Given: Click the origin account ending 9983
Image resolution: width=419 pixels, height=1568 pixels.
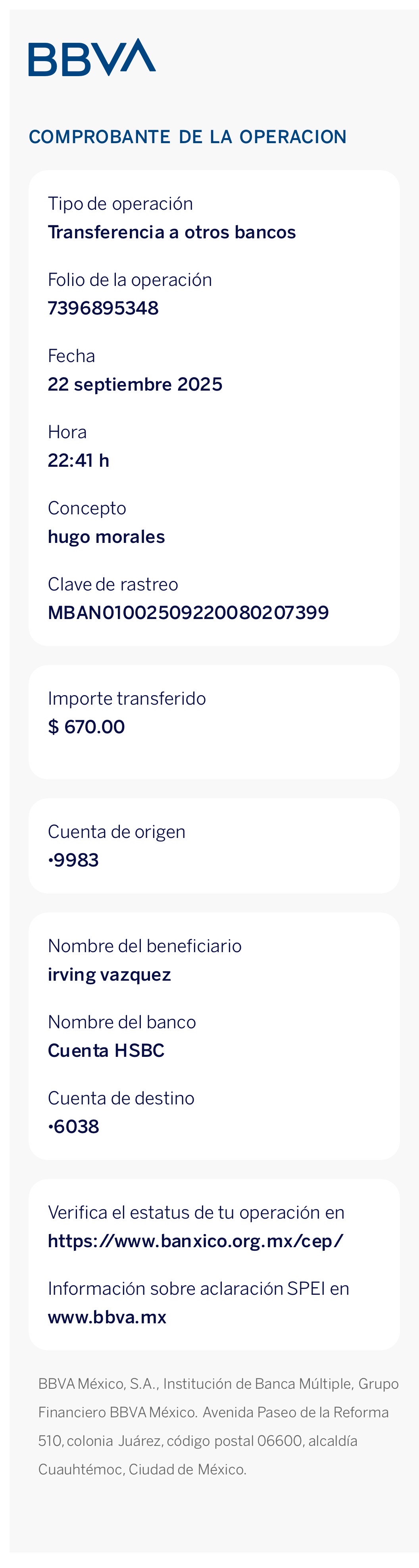Looking at the screenshot, I should (74, 860).
